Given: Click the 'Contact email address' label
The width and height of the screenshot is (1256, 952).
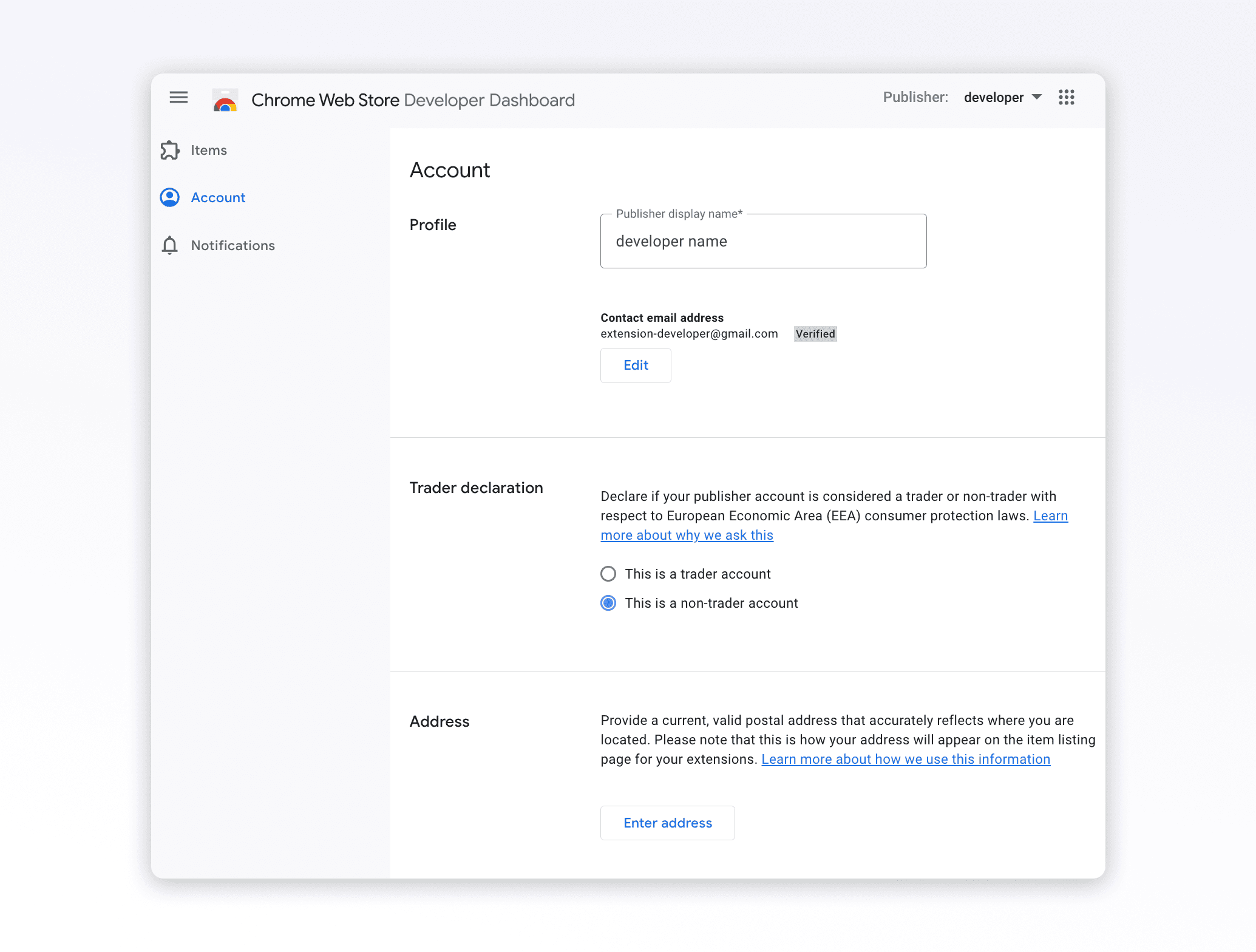Looking at the screenshot, I should [662, 318].
